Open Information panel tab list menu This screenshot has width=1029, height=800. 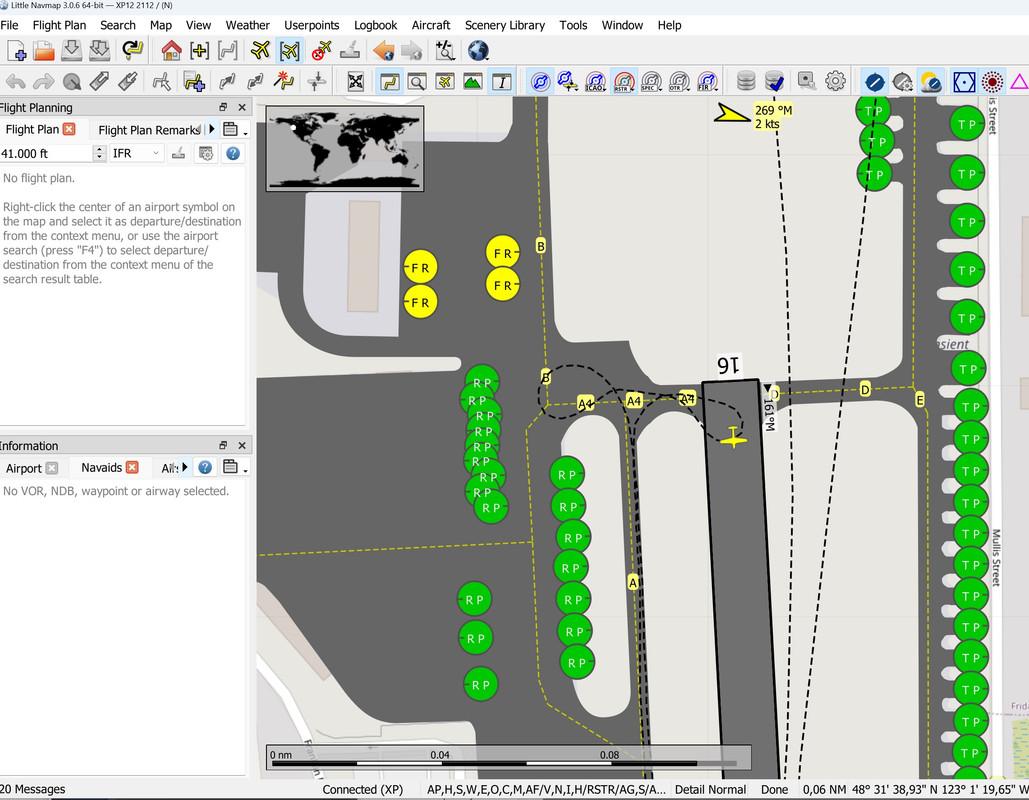pyautogui.click(x=232, y=467)
